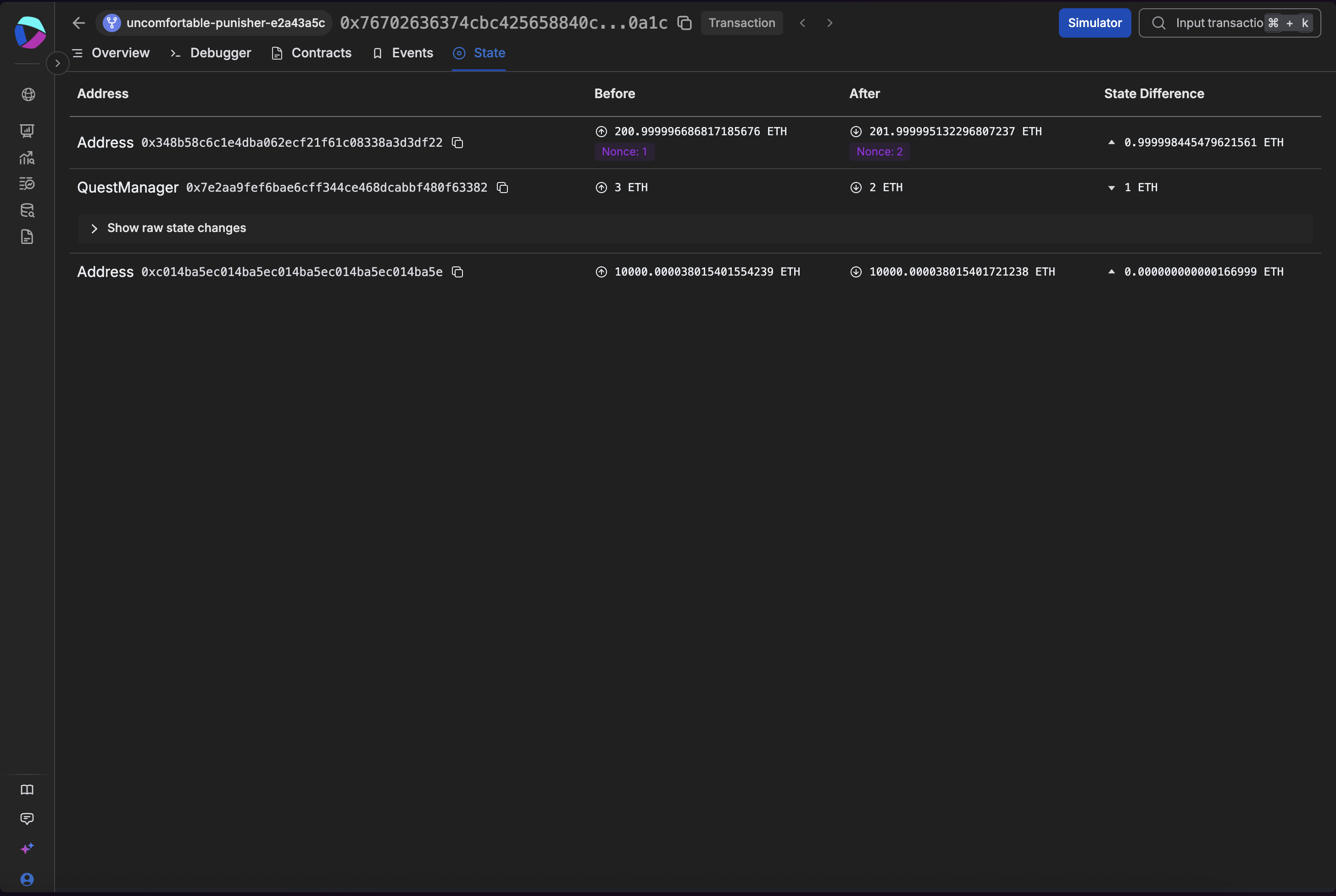
Task: Click the globe icon in sidebar
Action: coord(28,94)
